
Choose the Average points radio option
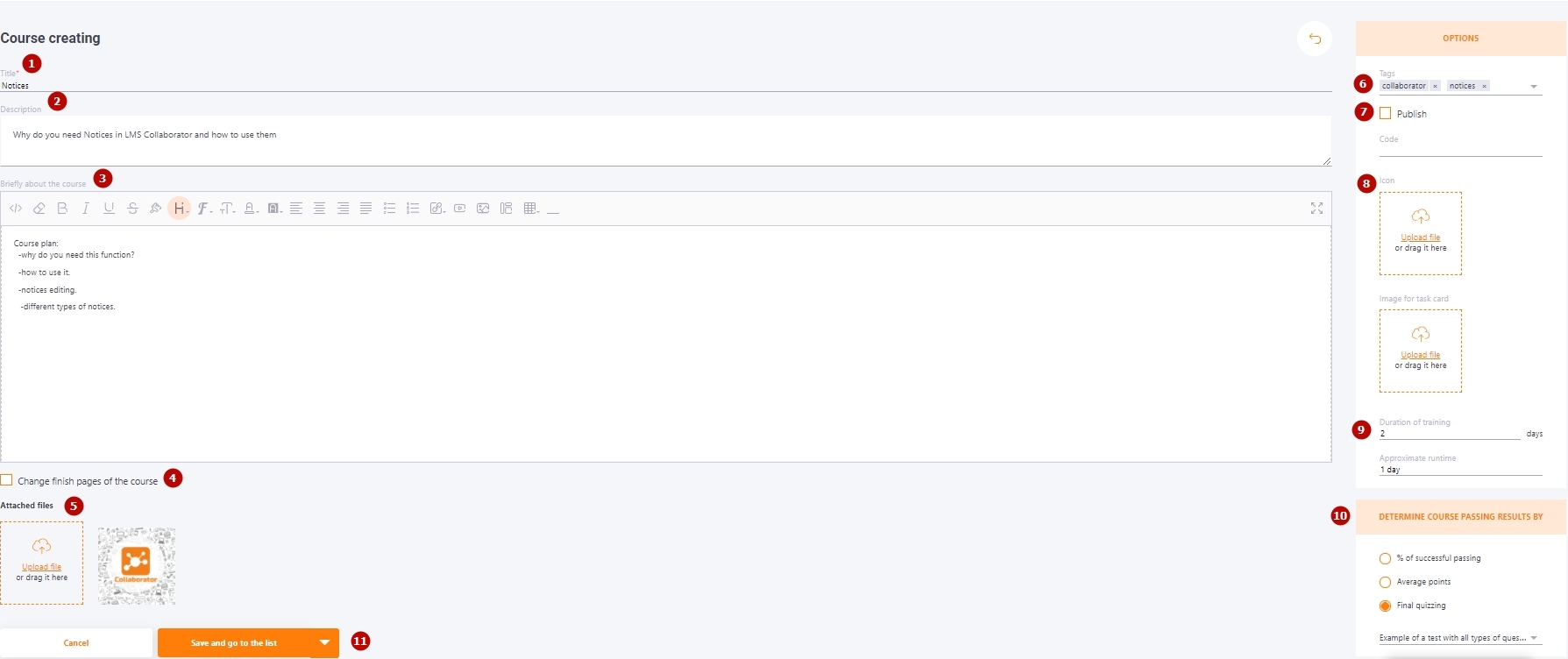(x=1385, y=582)
